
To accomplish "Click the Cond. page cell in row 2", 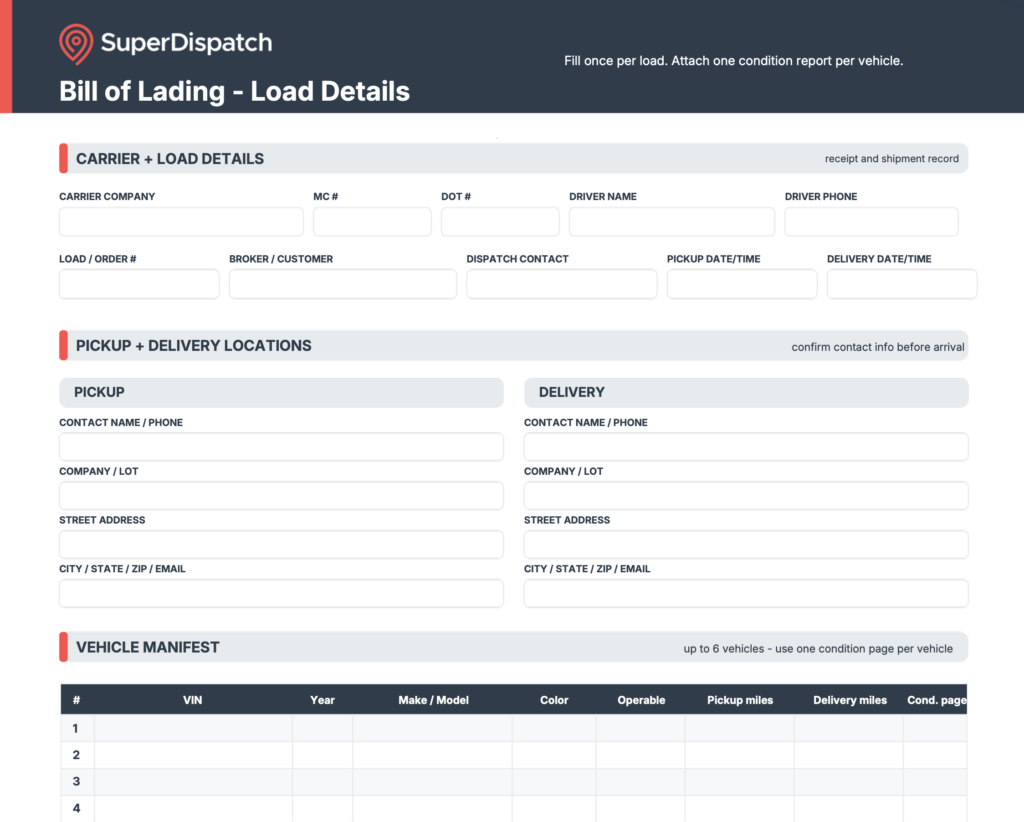I will click(935, 755).
